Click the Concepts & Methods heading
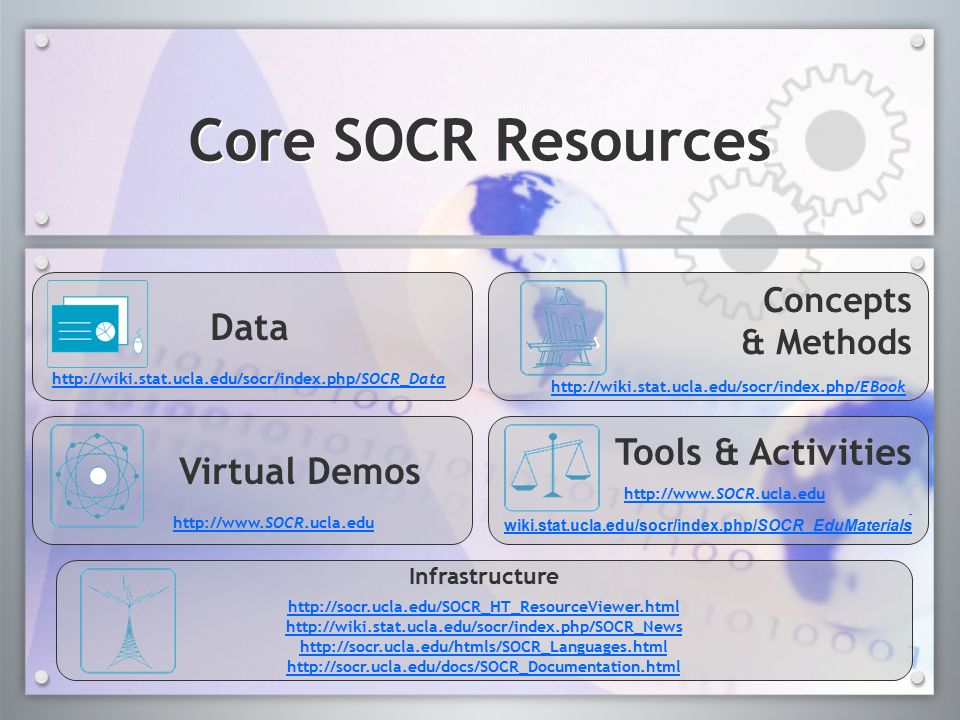960x720 pixels. [x=827, y=321]
